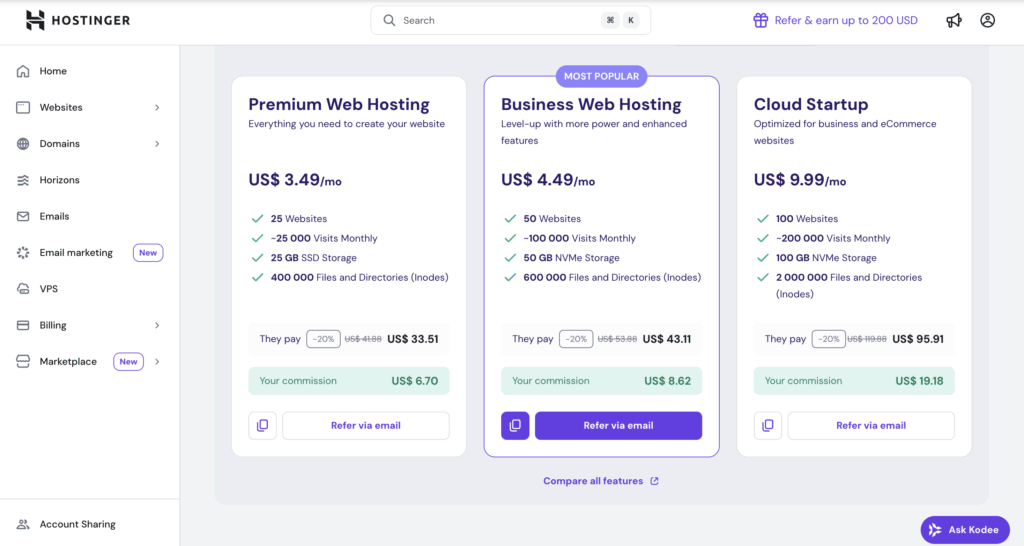Expand the Billing sidebar section
This screenshot has height=546, width=1024.
157,325
